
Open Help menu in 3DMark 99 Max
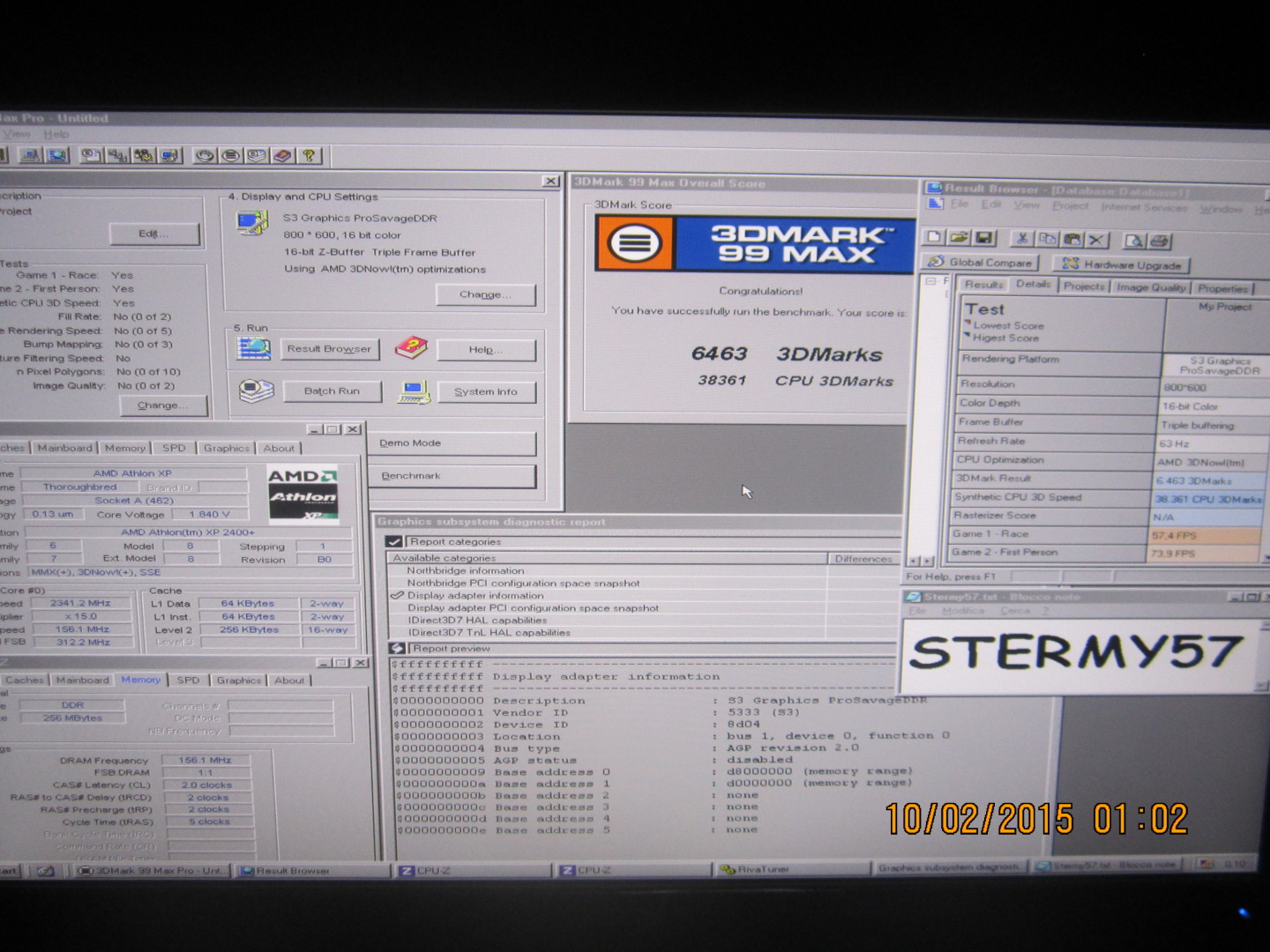56,134
